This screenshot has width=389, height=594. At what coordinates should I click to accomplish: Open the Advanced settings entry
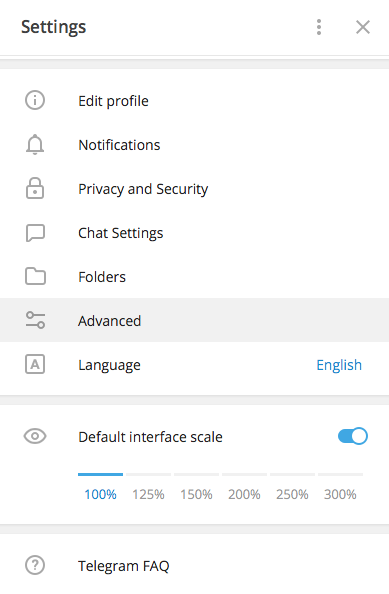click(x=194, y=320)
